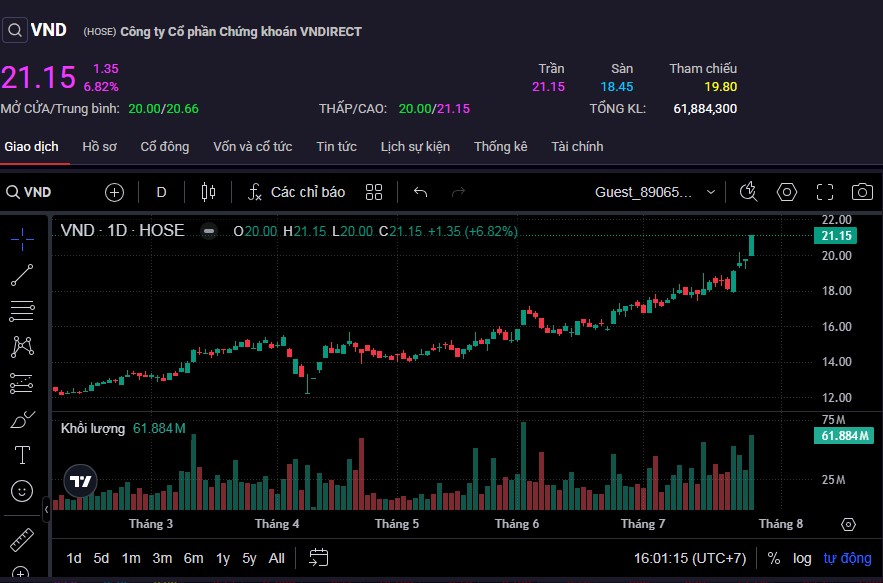Open the candlestick chart style picker

point(208,192)
